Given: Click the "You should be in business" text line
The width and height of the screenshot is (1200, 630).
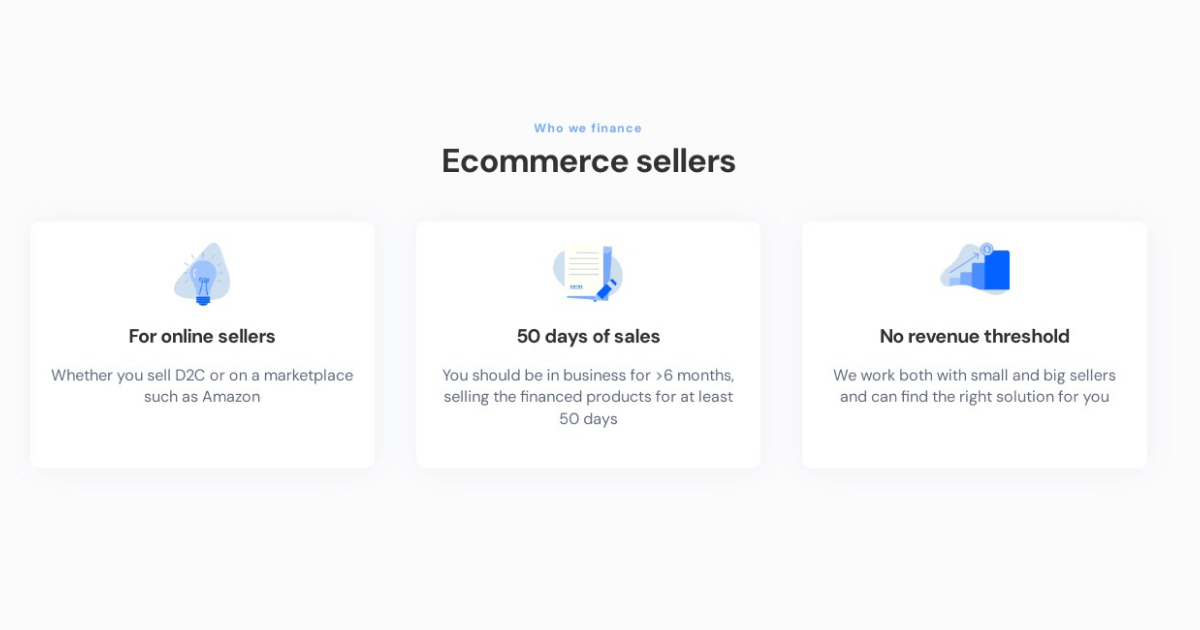Looking at the screenshot, I should coord(588,375).
